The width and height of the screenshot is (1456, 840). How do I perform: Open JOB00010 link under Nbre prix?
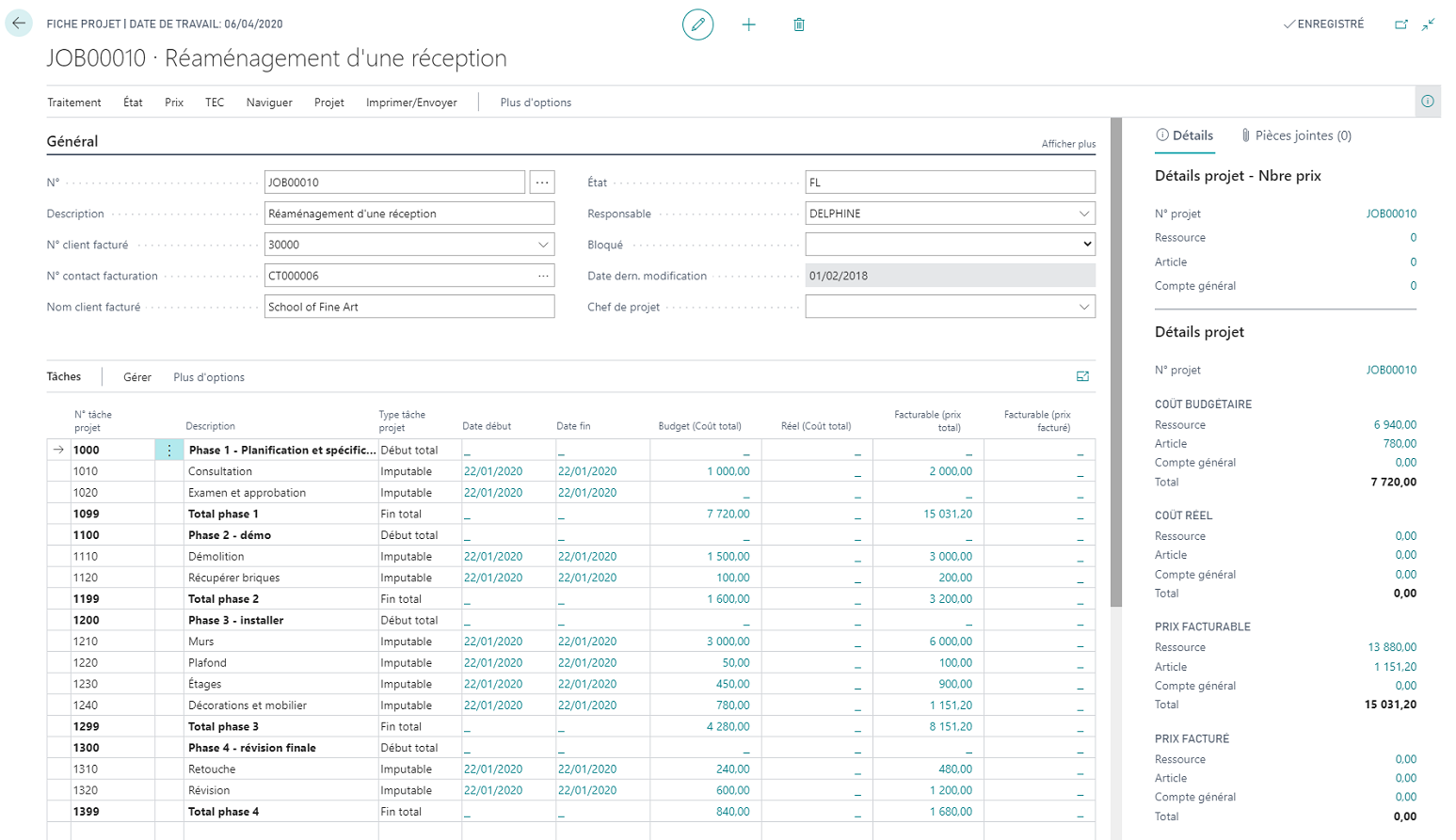tap(1391, 214)
